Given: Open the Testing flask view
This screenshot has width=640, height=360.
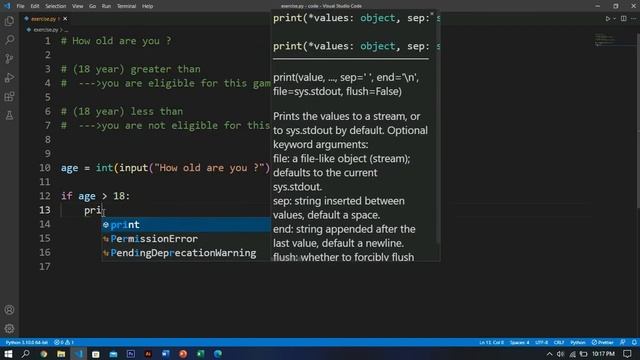Looking at the screenshot, I should pyautogui.click(x=9, y=116).
